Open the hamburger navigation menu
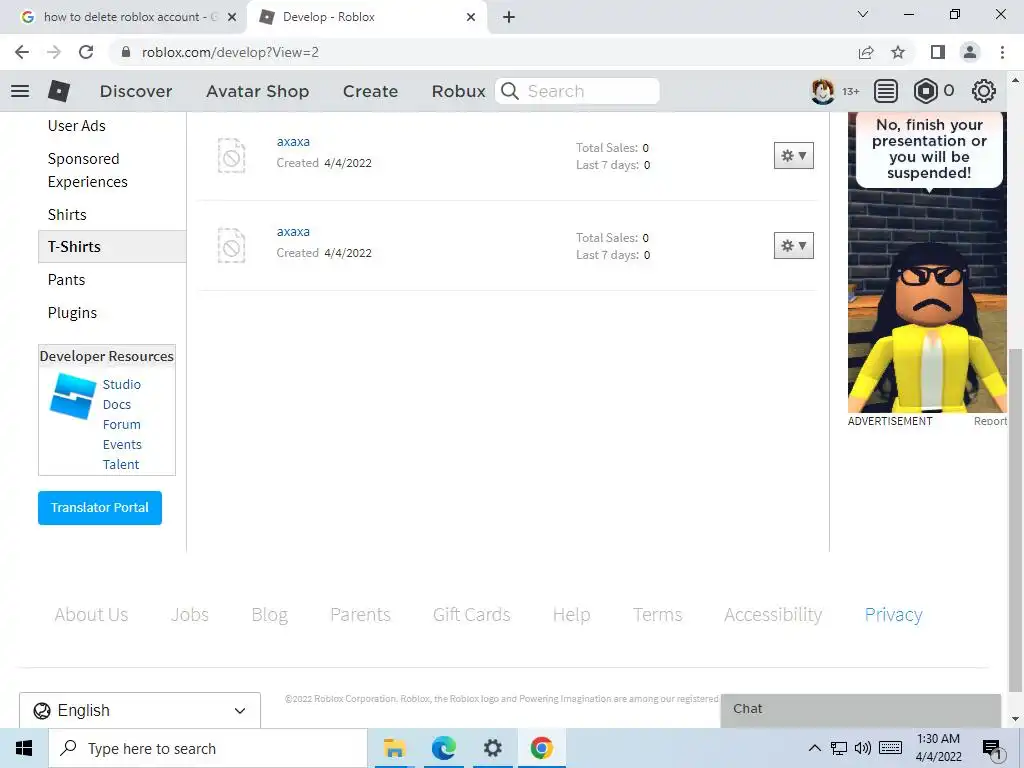1024x768 pixels. 20,91
